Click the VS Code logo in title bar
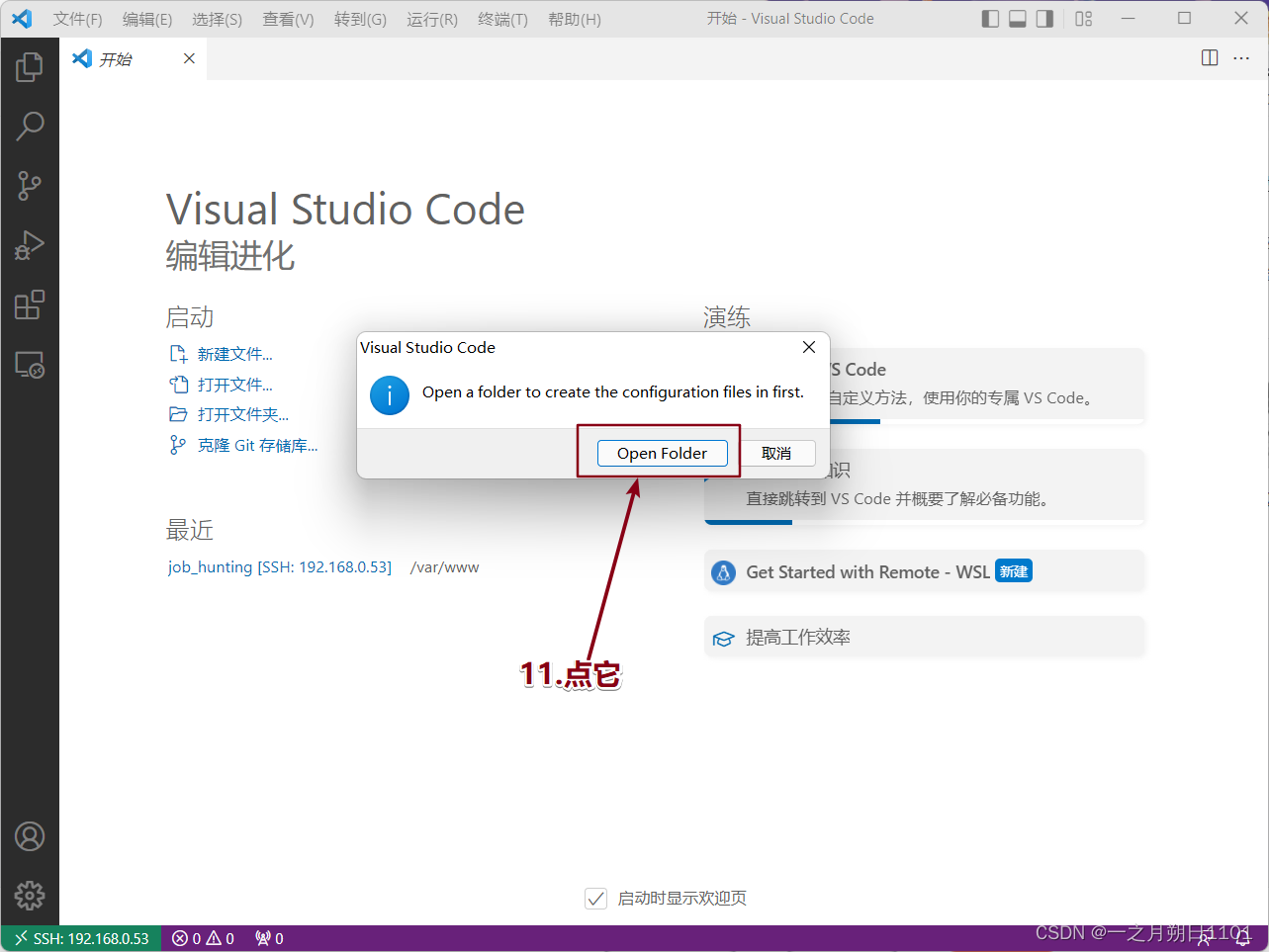 click(22, 19)
